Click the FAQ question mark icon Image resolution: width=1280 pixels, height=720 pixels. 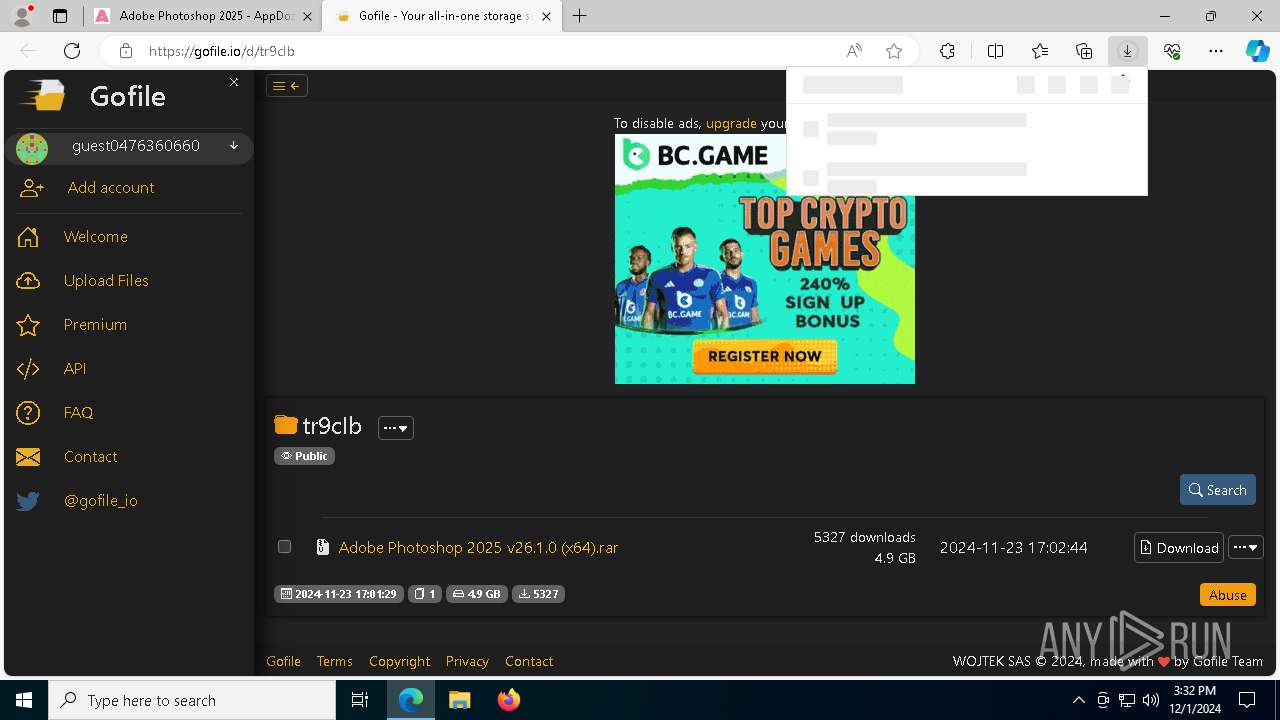click(28, 413)
